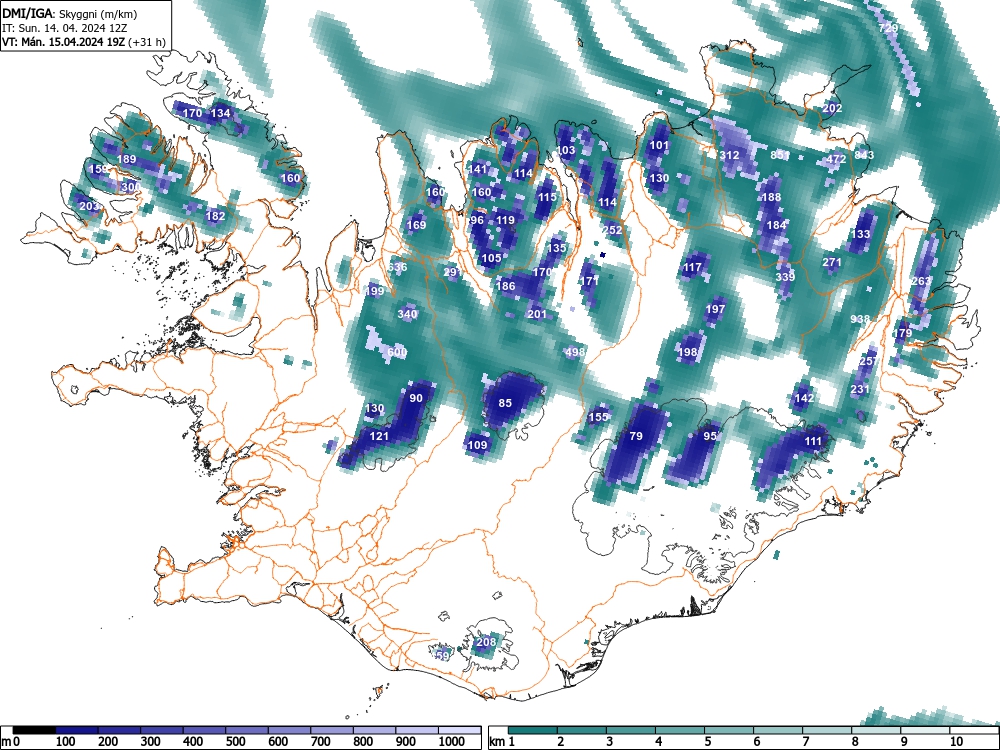Click the dark blue swatch between 100 and 200 m
This screenshot has height=750, width=1000.
(77, 730)
